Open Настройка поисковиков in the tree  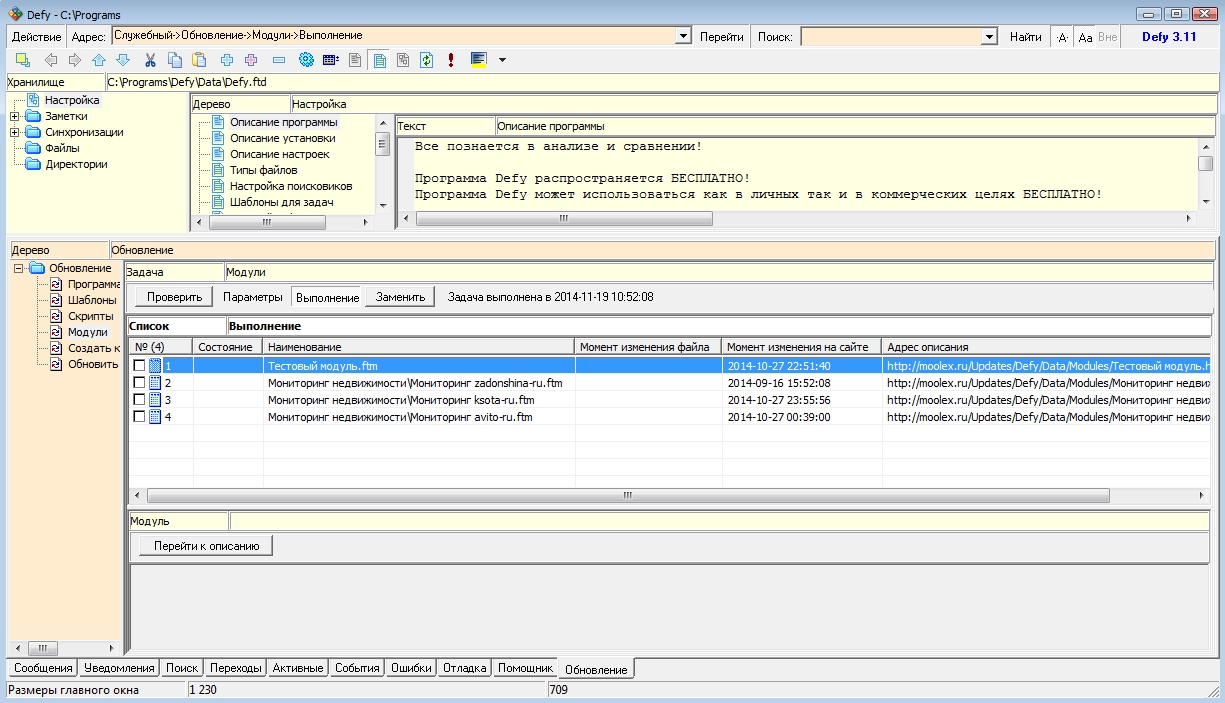pyautogui.click(x=290, y=186)
